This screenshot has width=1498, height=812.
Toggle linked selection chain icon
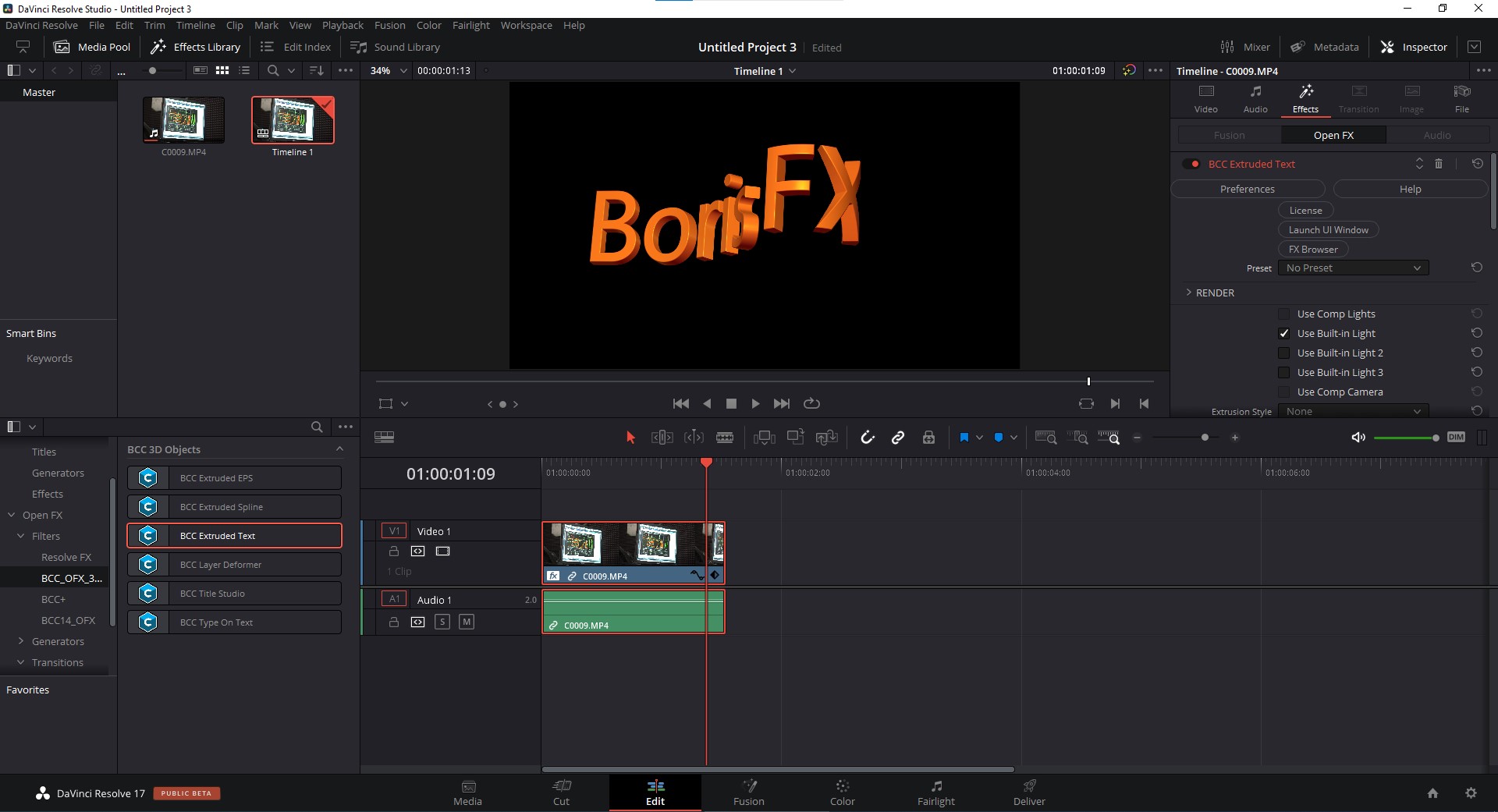pos(898,438)
